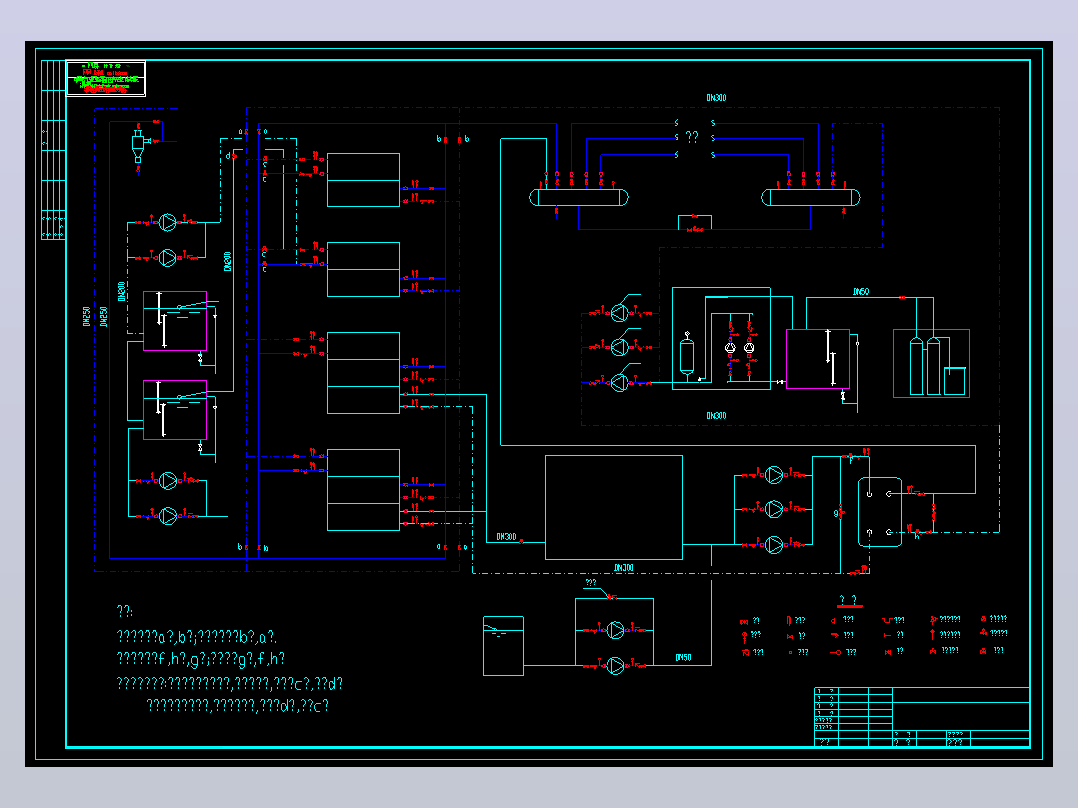Click the top pump of the three pumps feeding the heat exchanger
Screen dimensions: 1078x808
(774, 474)
